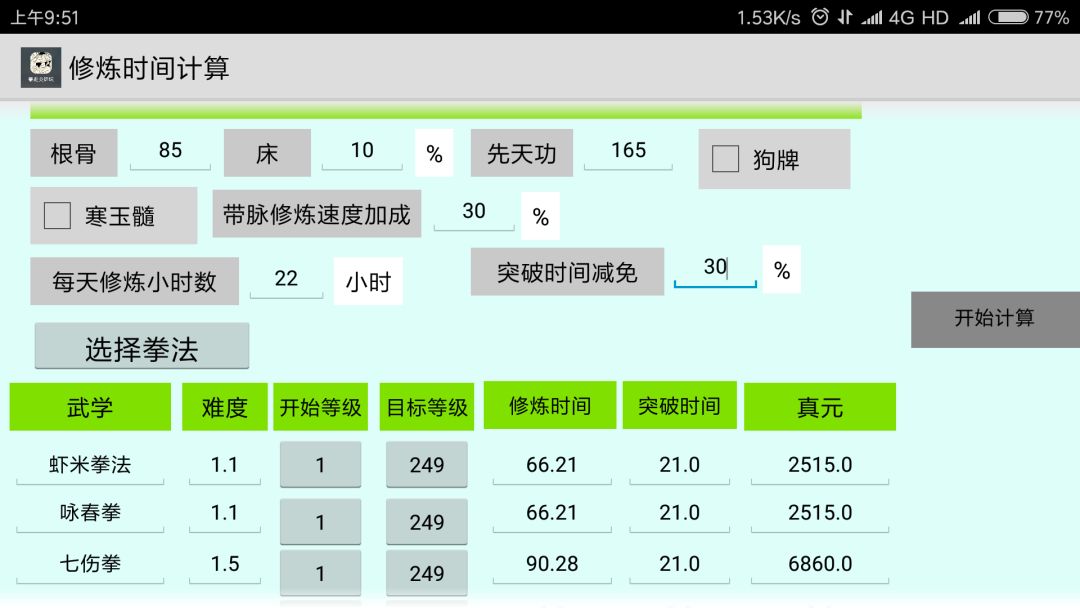Enable the 狗牌 checkbox
The height and width of the screenshot is (608, 1080).
(x=725, y=159)
